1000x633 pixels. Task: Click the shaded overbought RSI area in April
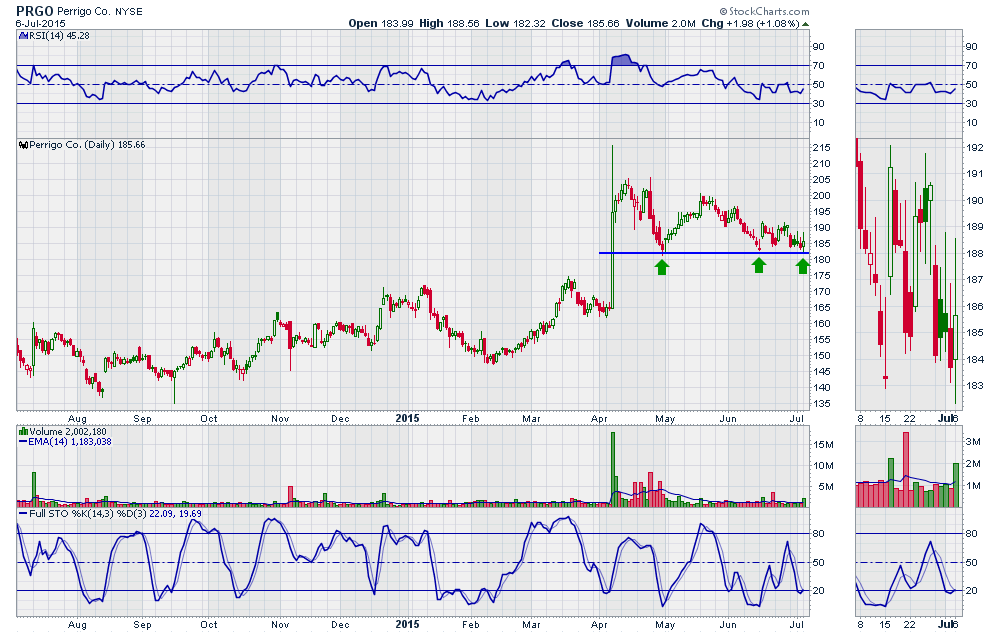(622, 62)
